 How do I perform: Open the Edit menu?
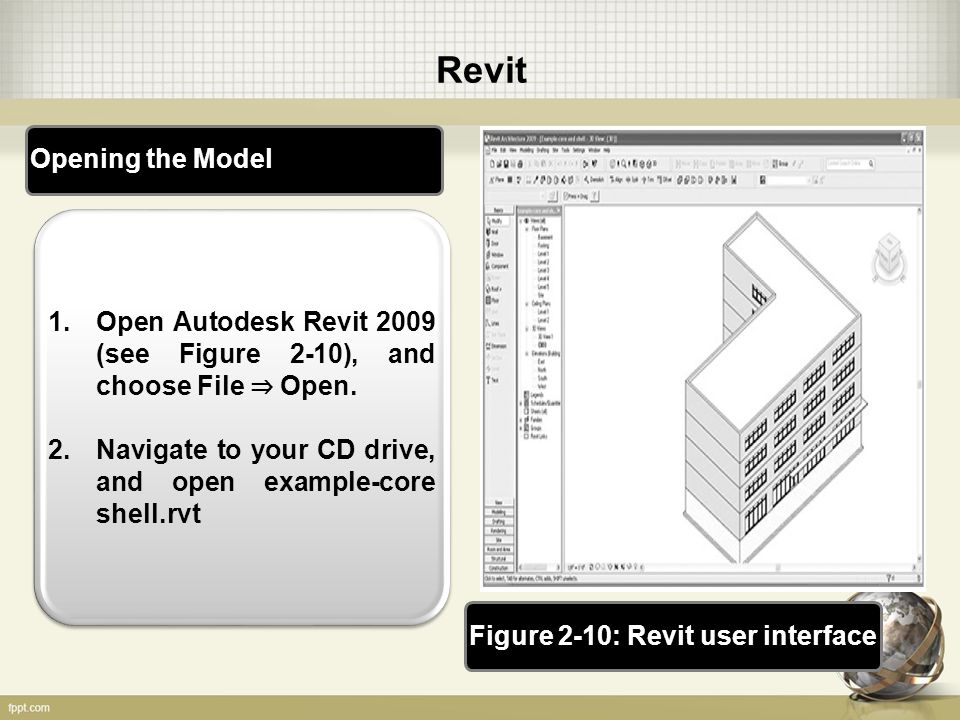[503, 151]
